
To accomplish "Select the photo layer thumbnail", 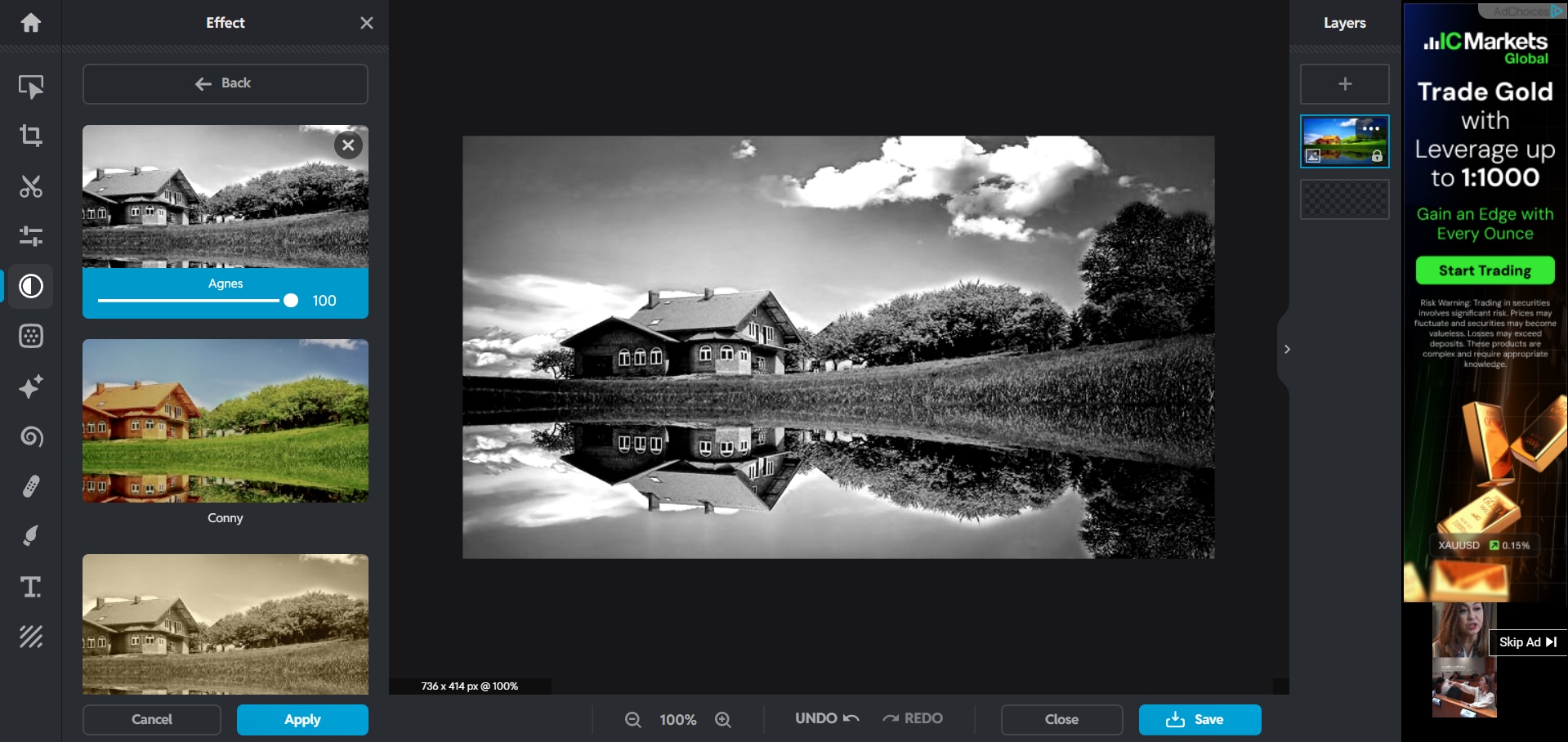I will coord(1345,141).
